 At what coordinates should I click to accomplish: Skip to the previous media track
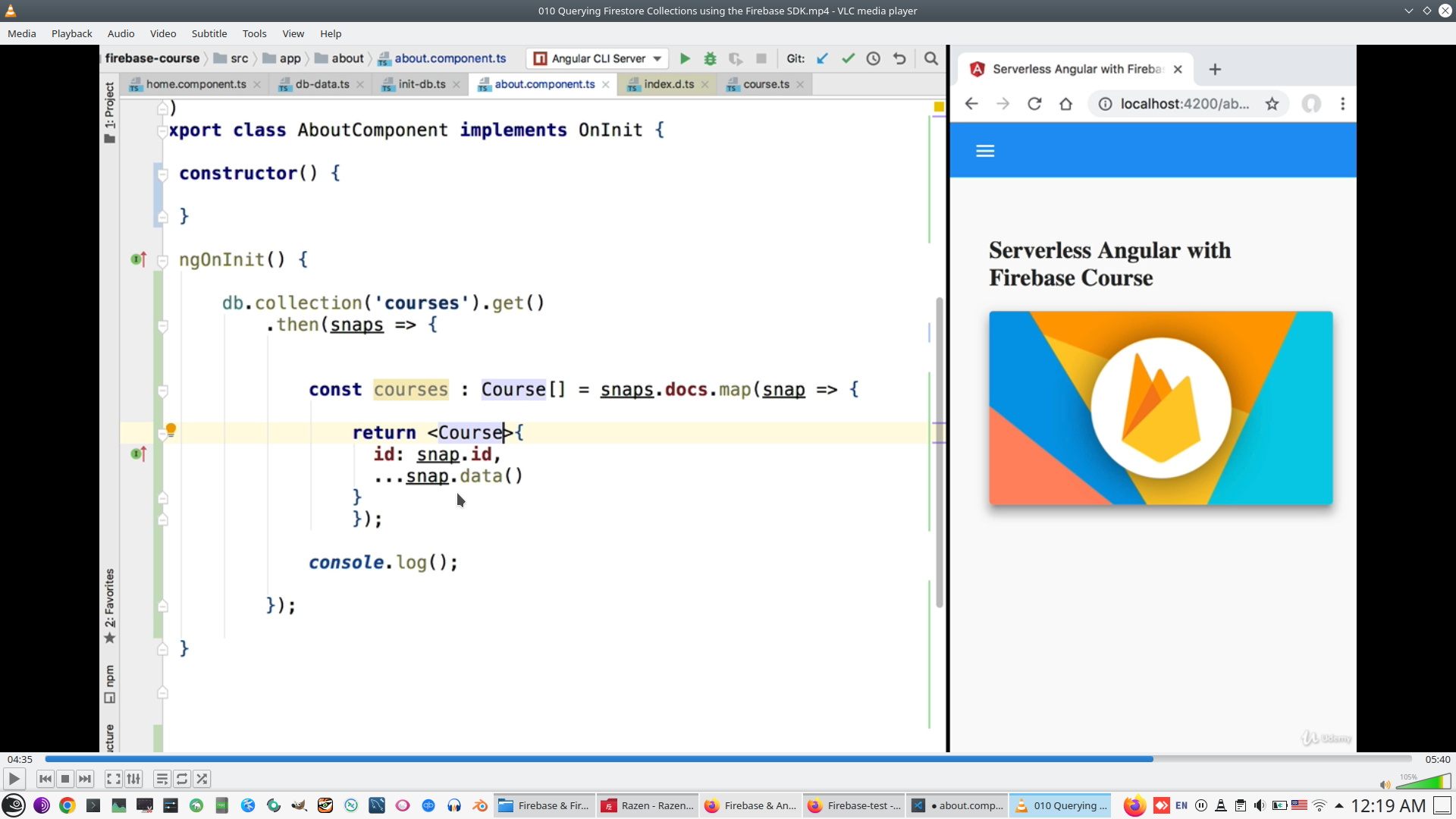point(45,779)
